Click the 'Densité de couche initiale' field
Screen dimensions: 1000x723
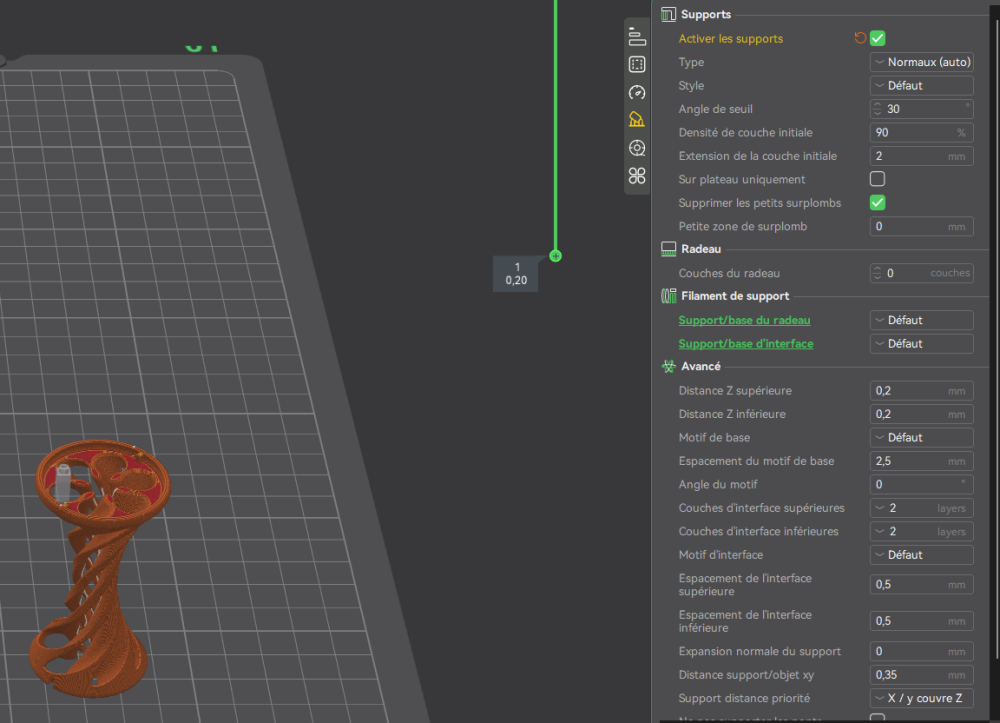pyautogui.click(x=922, y=133)
